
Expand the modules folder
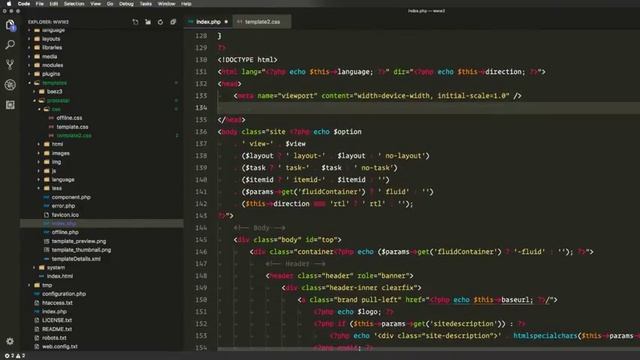pos(52,65)
